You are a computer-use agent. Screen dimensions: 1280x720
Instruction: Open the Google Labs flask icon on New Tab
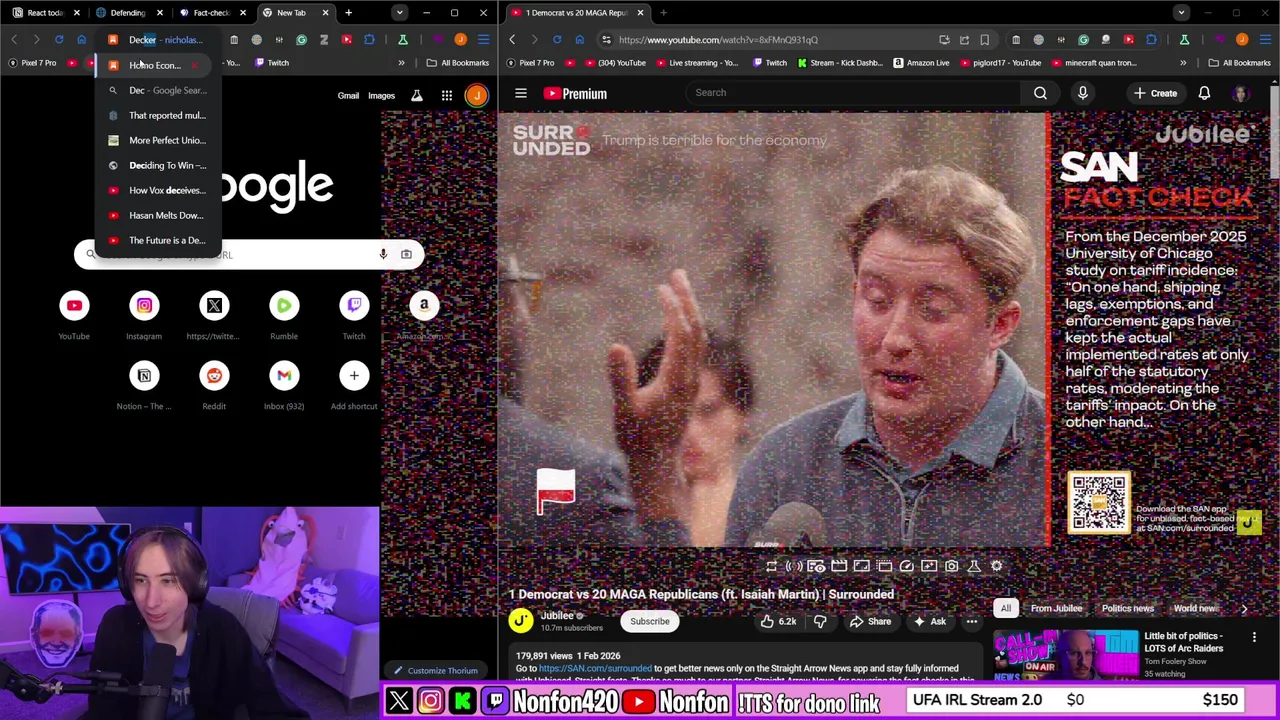coord(417,95)
